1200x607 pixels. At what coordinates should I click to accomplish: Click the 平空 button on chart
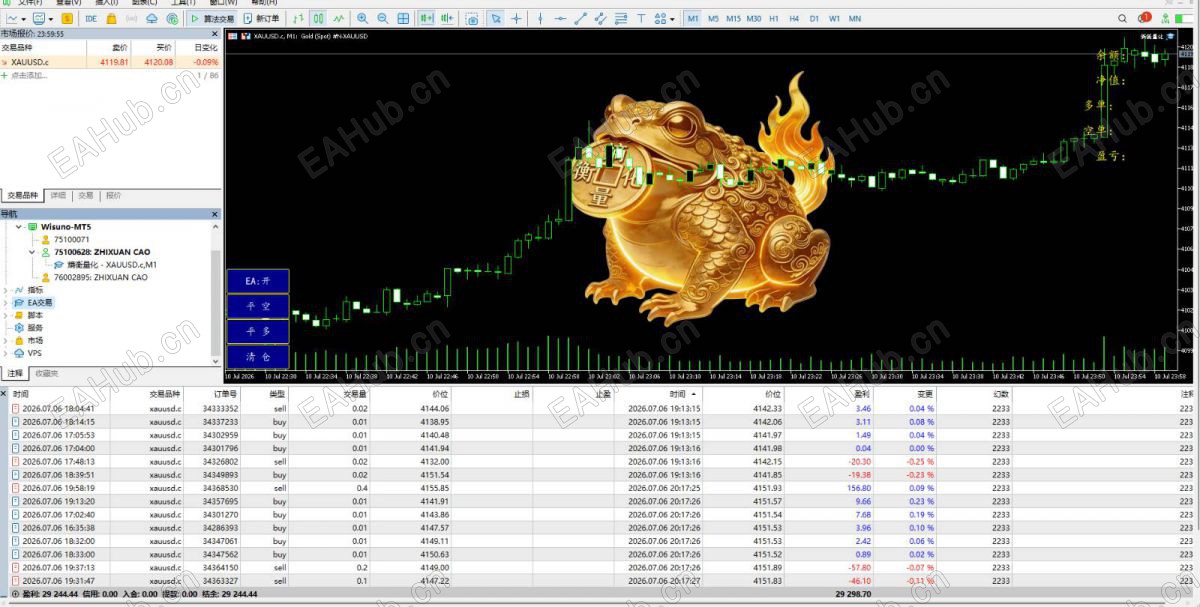258,306
